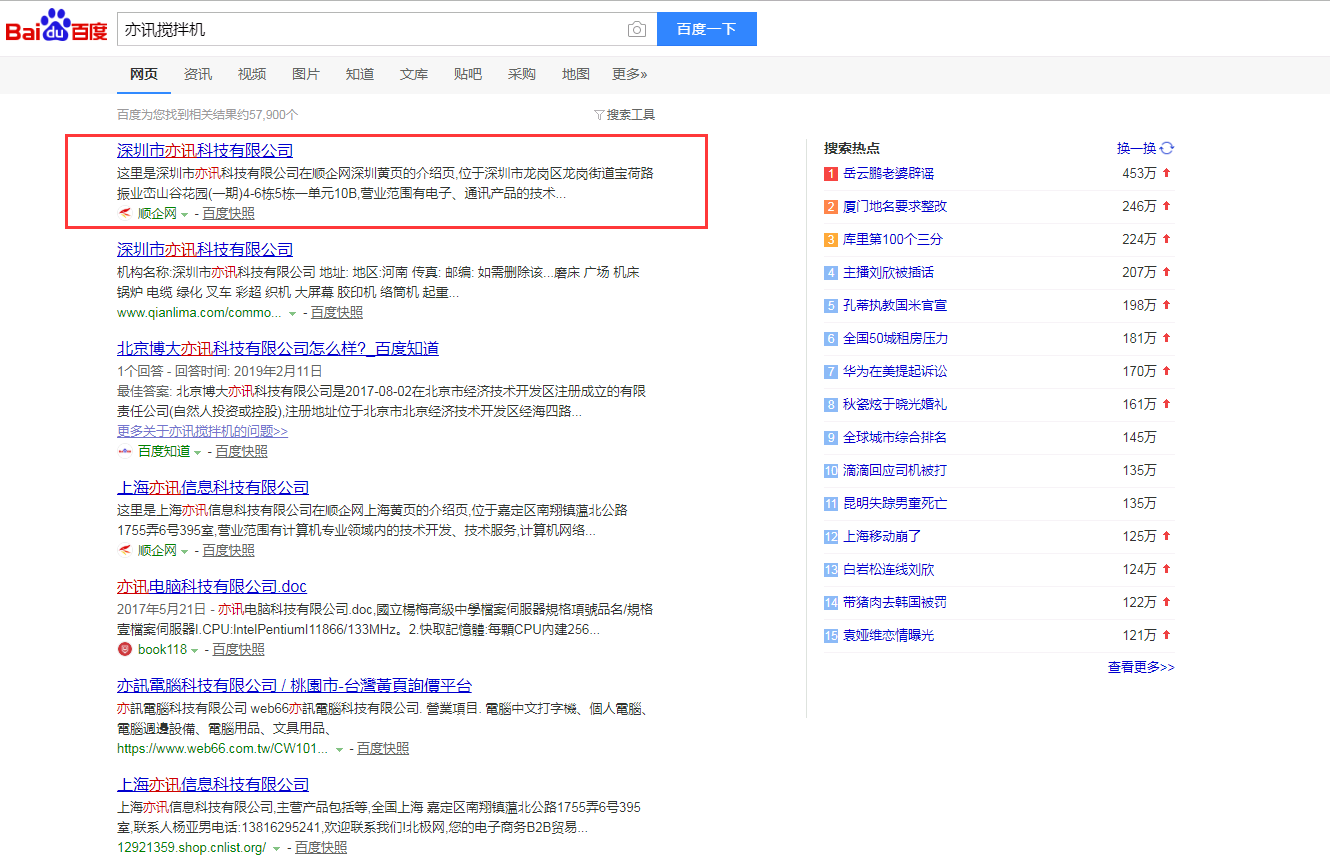Viewport: 1330px width, 862px height.
Task: Click 百度知道 favicon icon
Action: 124,451
